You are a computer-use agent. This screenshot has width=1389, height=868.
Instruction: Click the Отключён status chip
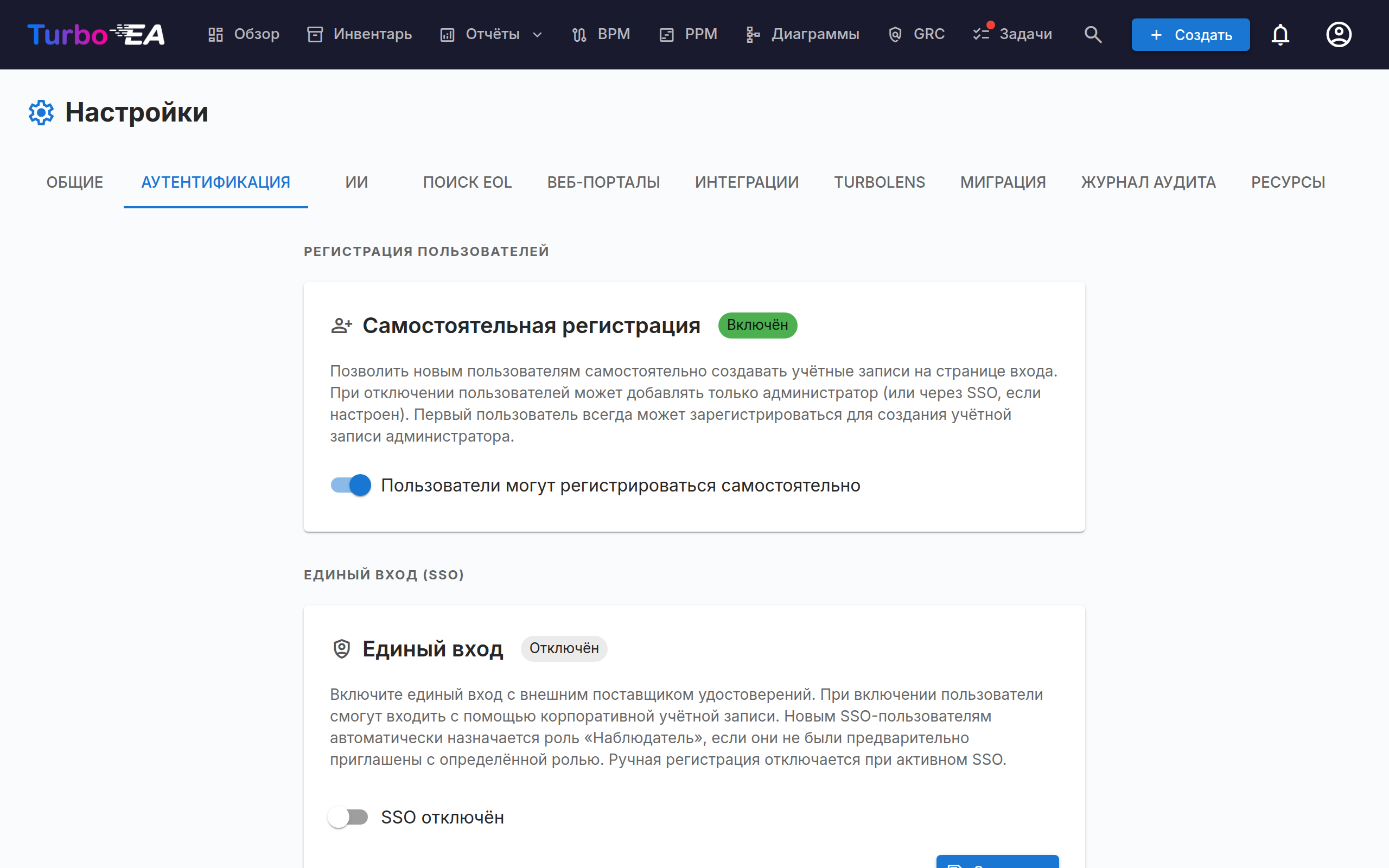[564, 649]
